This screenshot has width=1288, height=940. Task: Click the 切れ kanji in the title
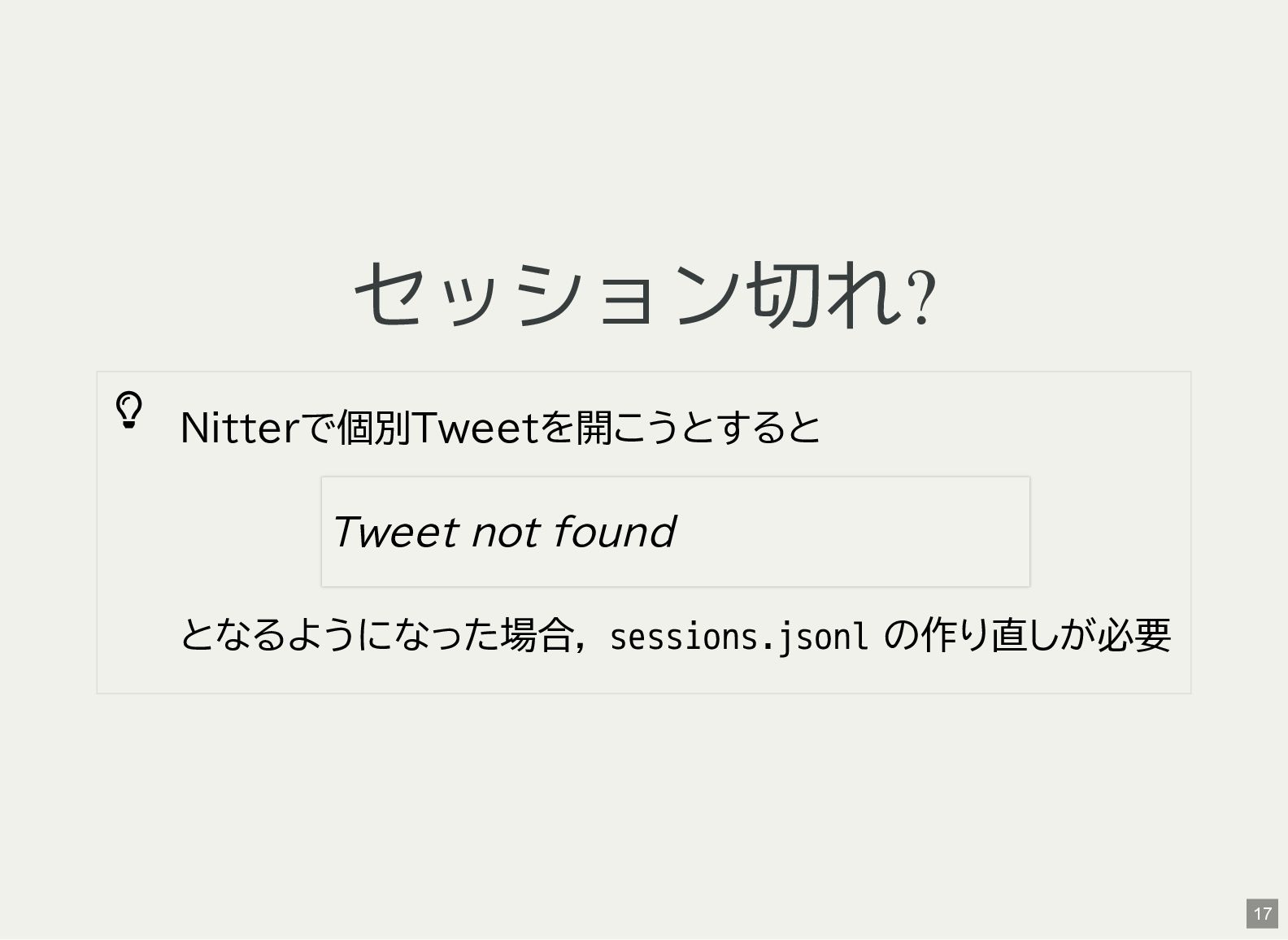tap(823, 294)
